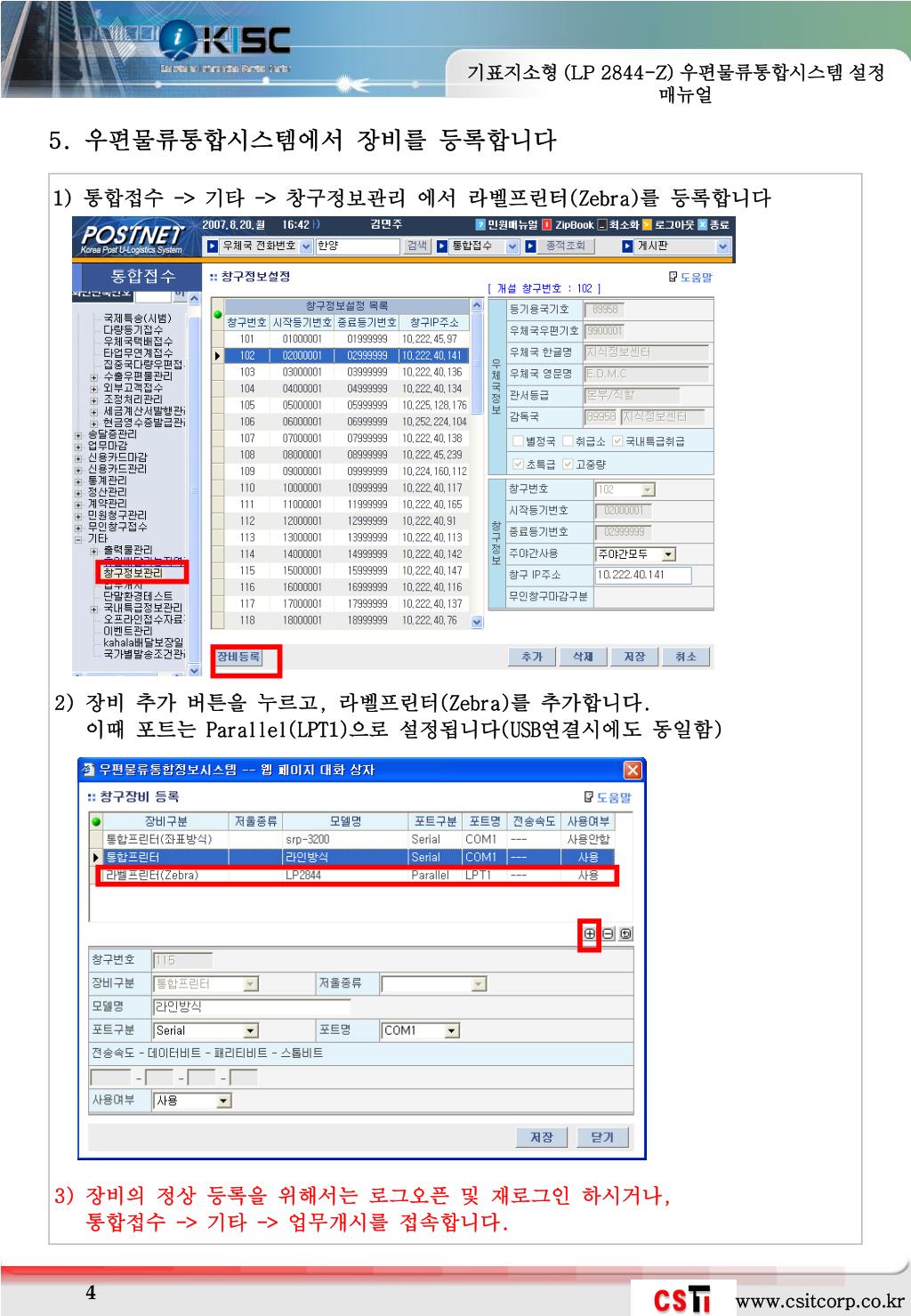Image resolution: width=911 pixels, height=1316 pixels.
Task: Open the 포트구분 Serial dropdown
Action: (252, 1030)
